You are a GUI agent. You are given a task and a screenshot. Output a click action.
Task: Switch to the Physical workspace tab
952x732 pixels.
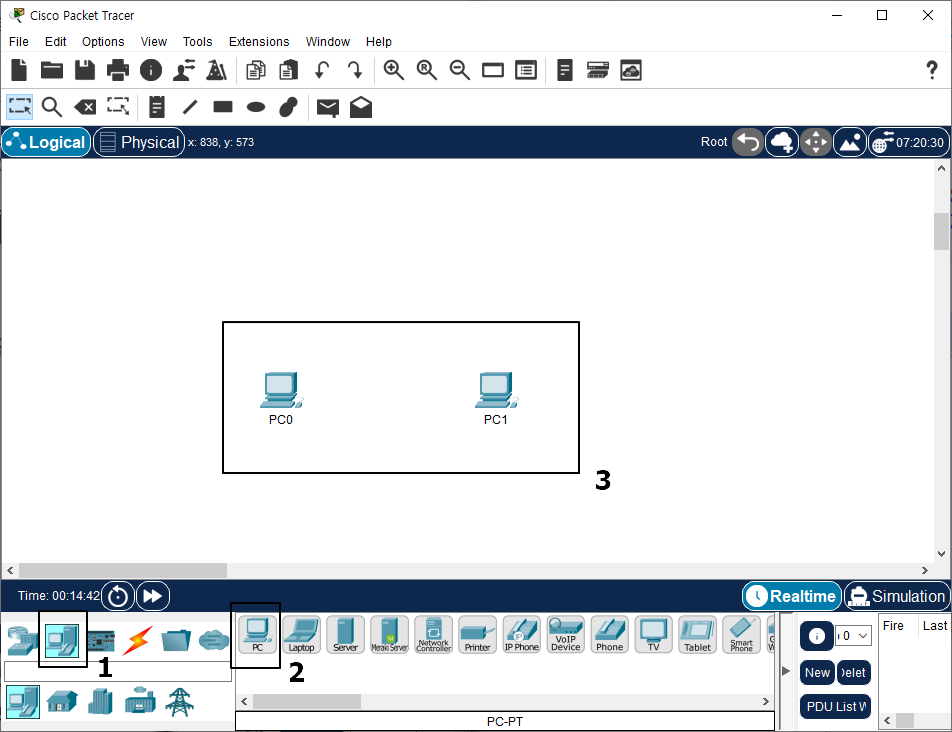pyautogui.click(x=139, y=142)
